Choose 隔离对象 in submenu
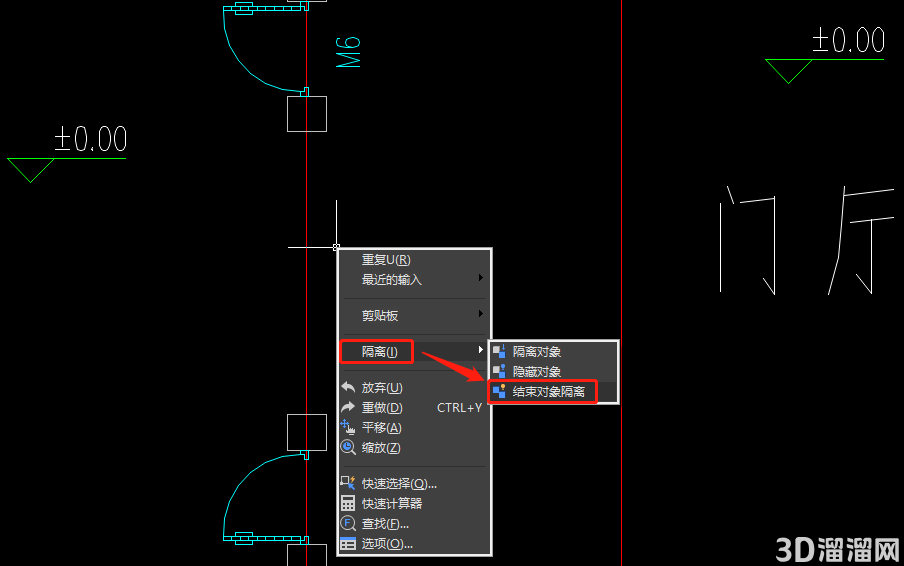The height and width of the screenshot is (566, 904). point(554,352)
